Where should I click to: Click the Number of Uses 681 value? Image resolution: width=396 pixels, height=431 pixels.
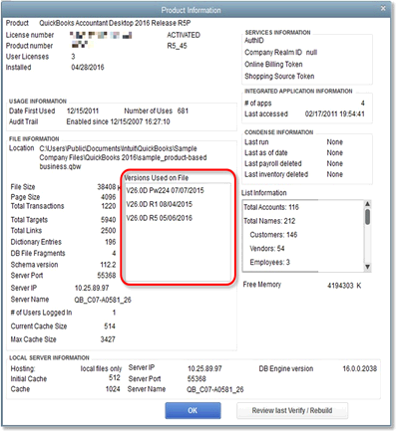tap(183, 111)
